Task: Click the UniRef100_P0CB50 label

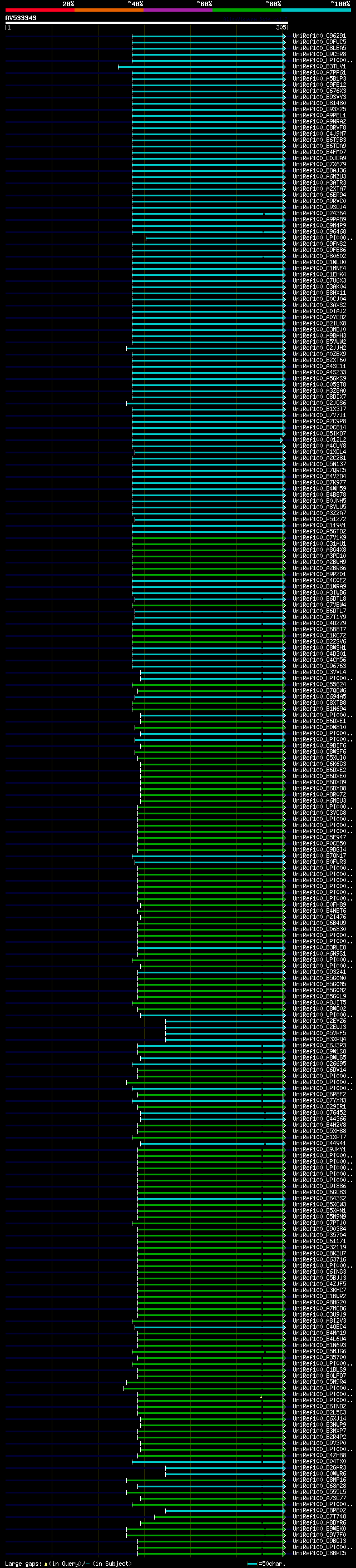Action: pos(319,843)
